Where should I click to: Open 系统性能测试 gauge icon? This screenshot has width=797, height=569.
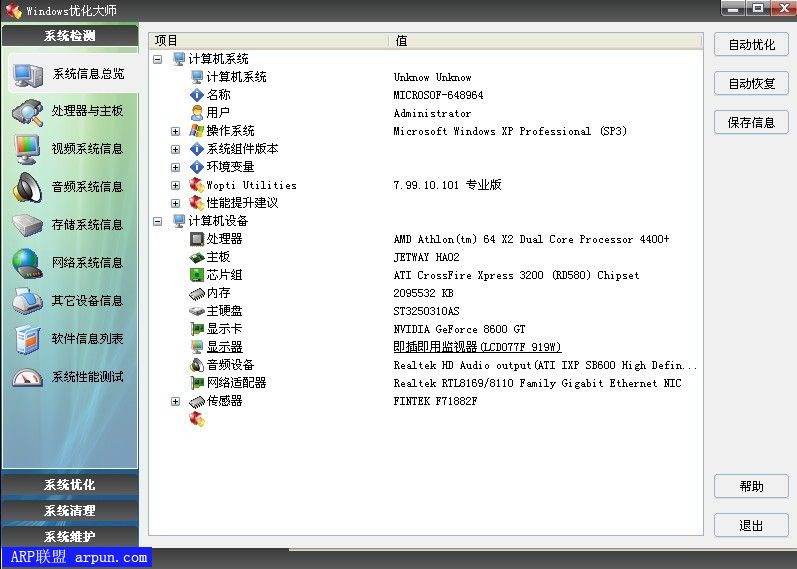coord(28,377)
